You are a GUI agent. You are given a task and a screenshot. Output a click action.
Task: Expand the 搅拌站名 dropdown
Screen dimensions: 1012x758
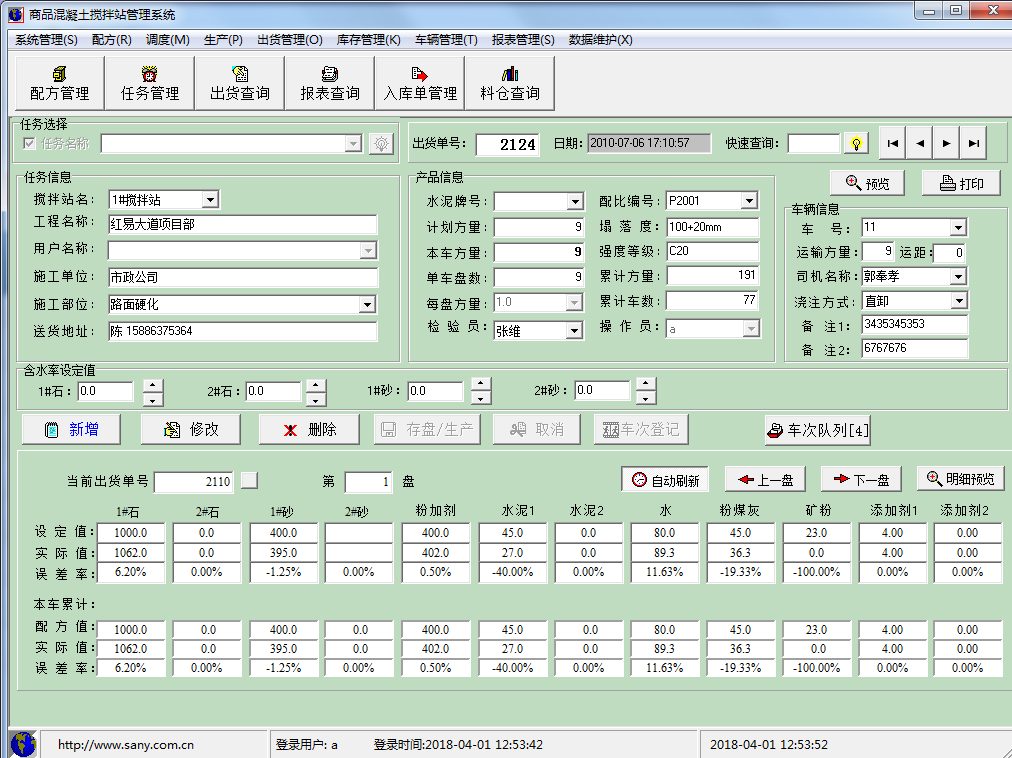(x=210, y=200)
